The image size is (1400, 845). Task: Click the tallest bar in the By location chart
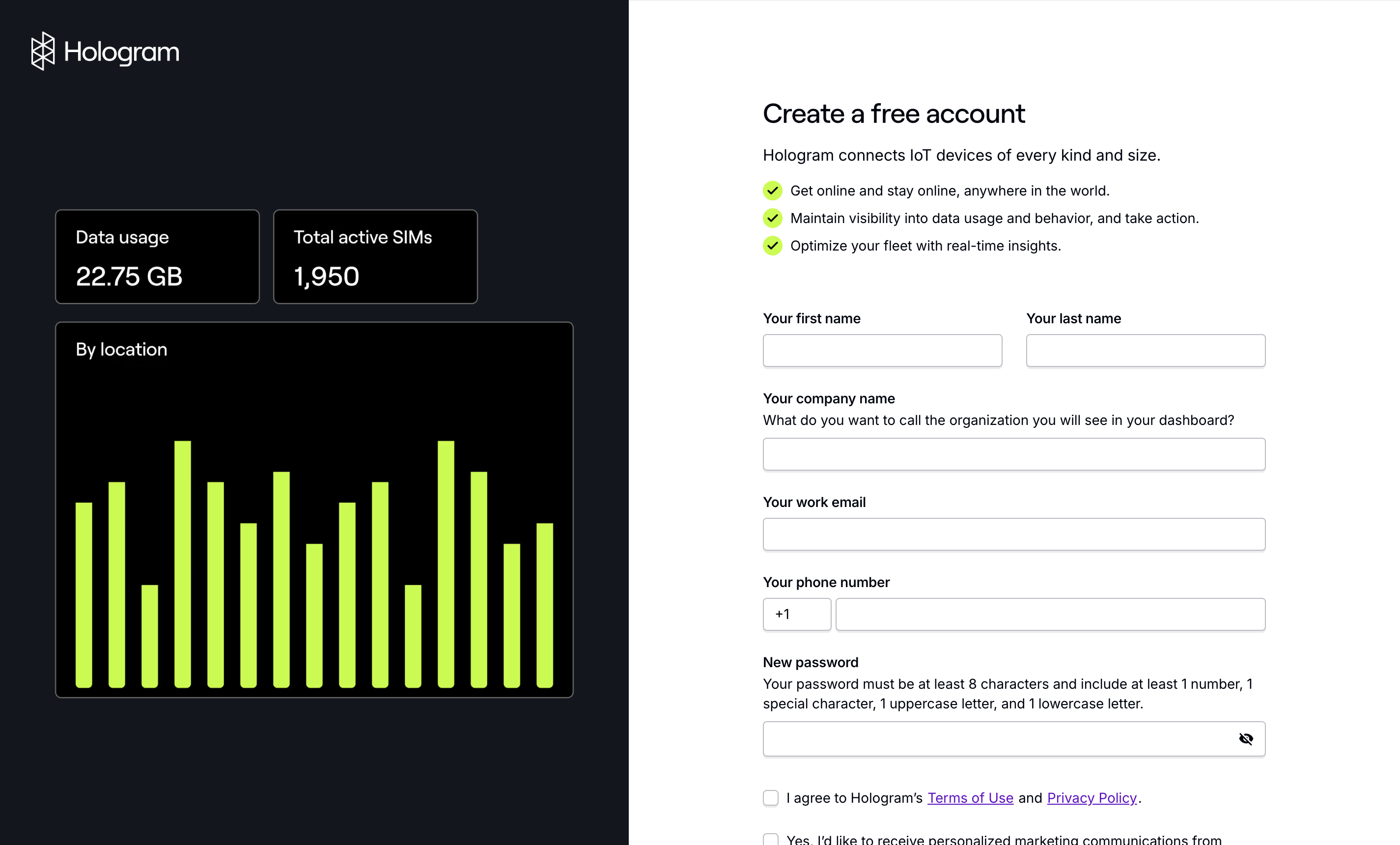183,568
